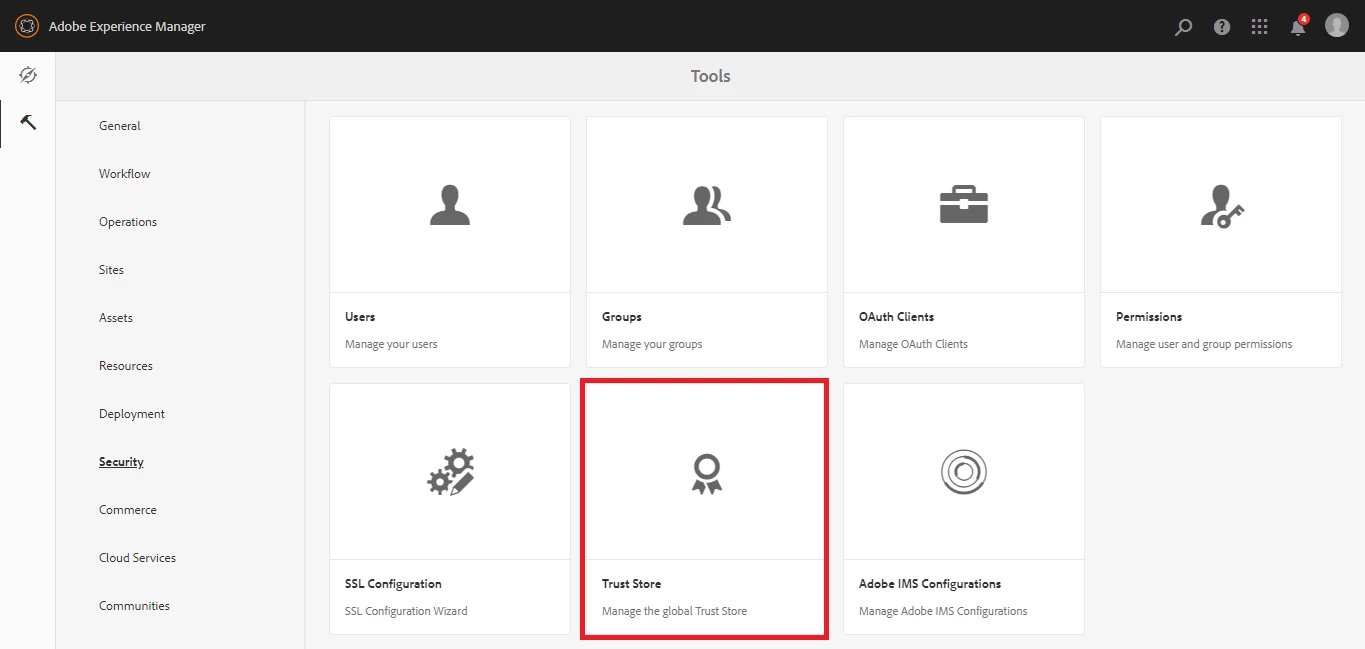Open the solutions grid switcher icon

point(1260,27)
